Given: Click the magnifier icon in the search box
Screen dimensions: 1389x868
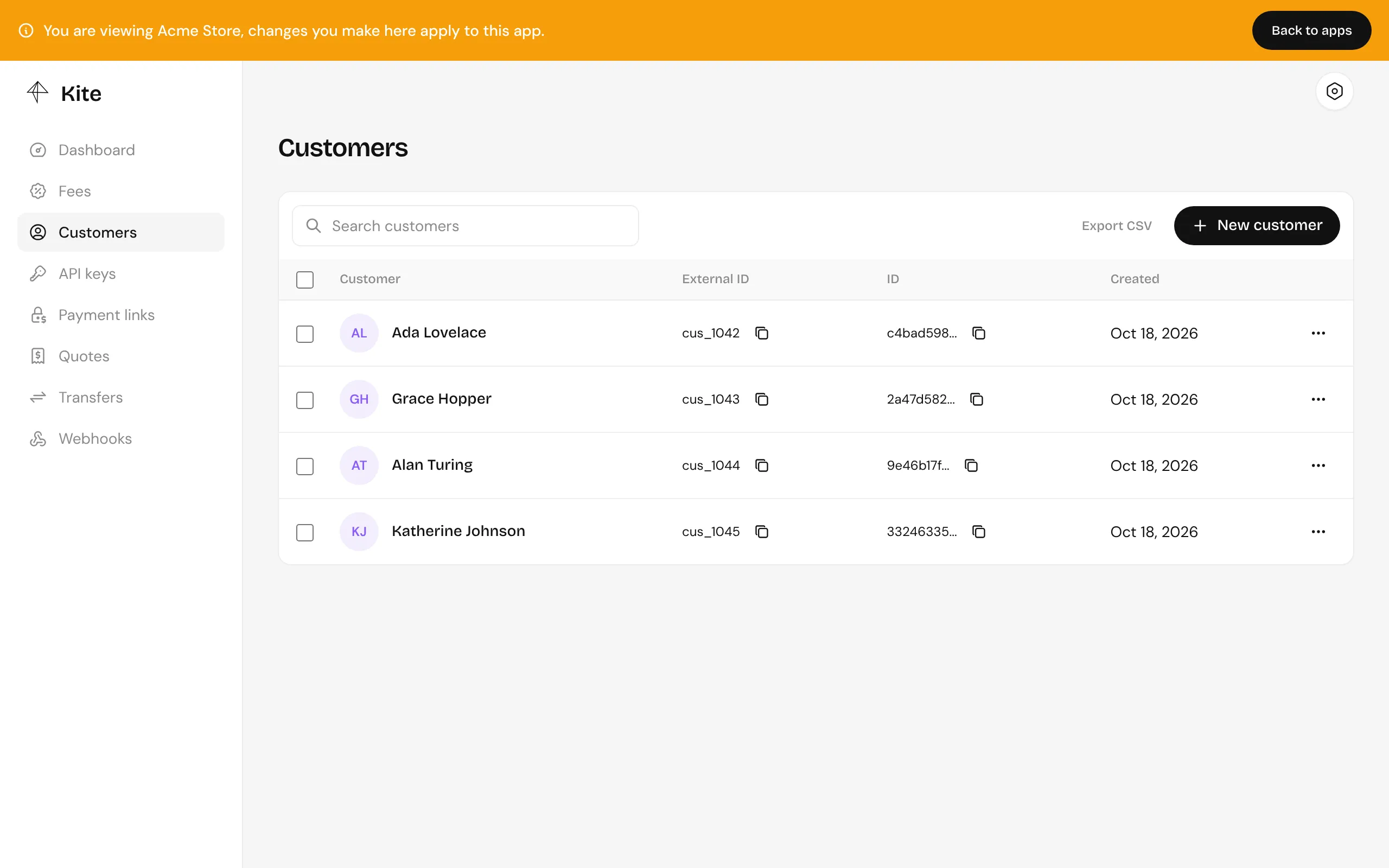Looking at the screenshot, I should [314, 226].
